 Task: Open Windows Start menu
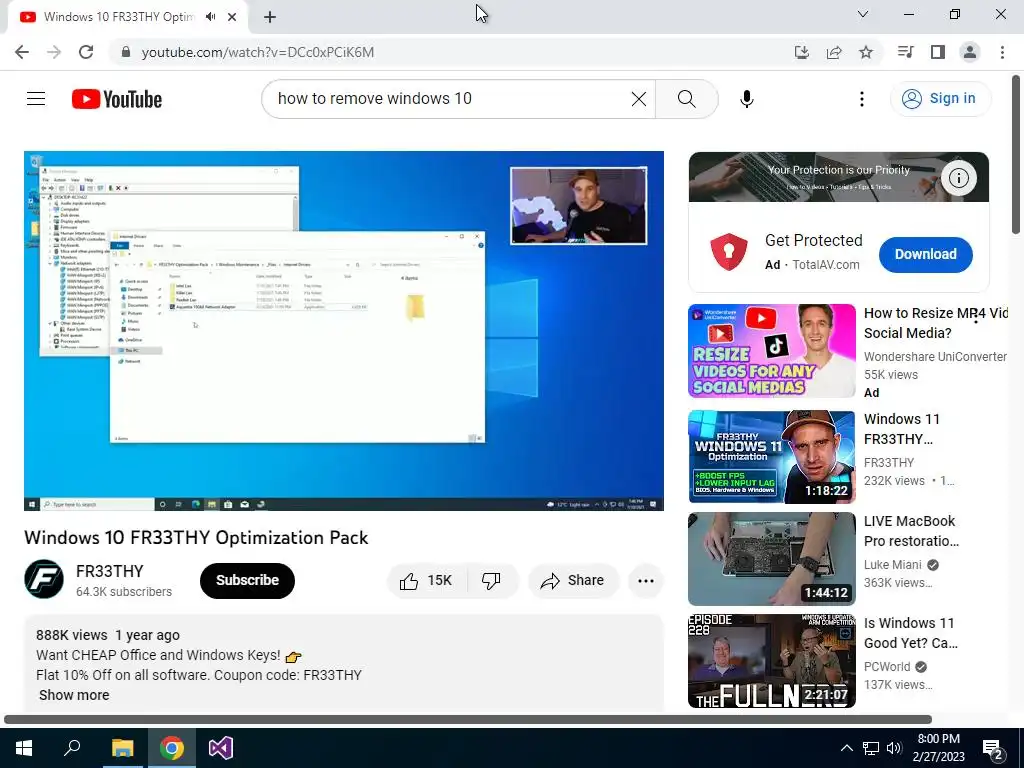[x=24, y=748]
